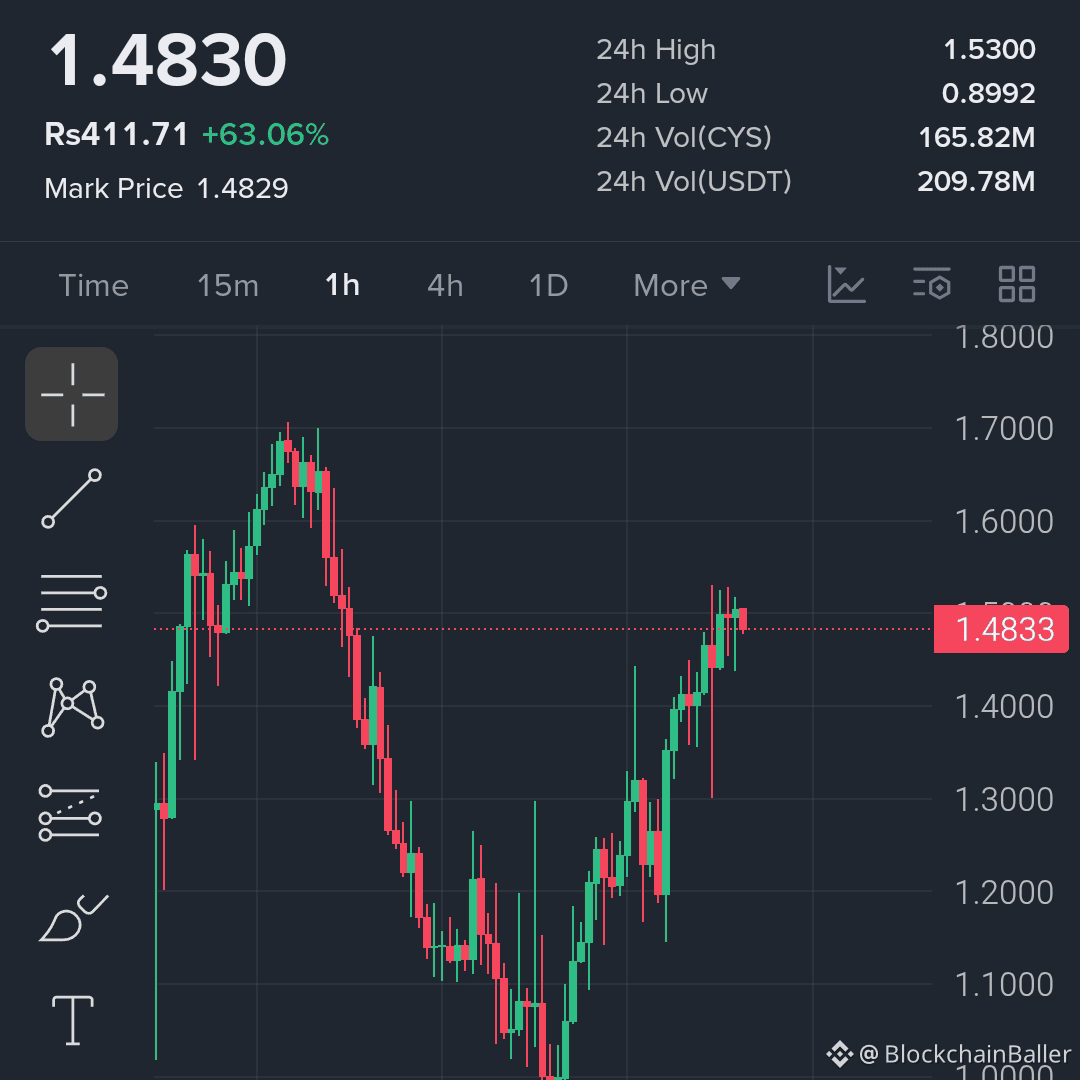The image size is (1080, 1080).
Task: Select the 1D interval
Action: click(x=548, y=285)
